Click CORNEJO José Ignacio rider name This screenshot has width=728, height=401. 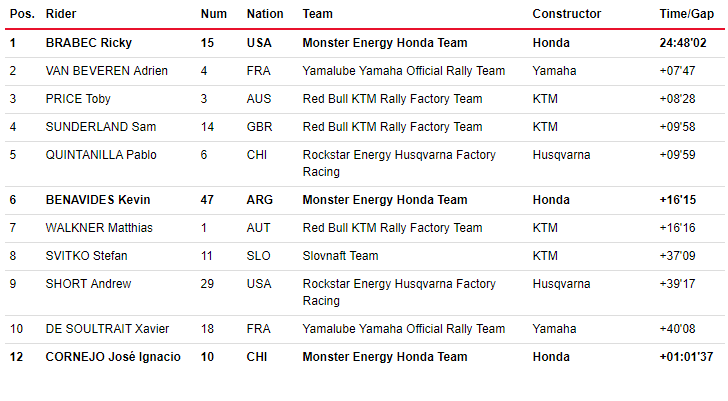point(113,357)
